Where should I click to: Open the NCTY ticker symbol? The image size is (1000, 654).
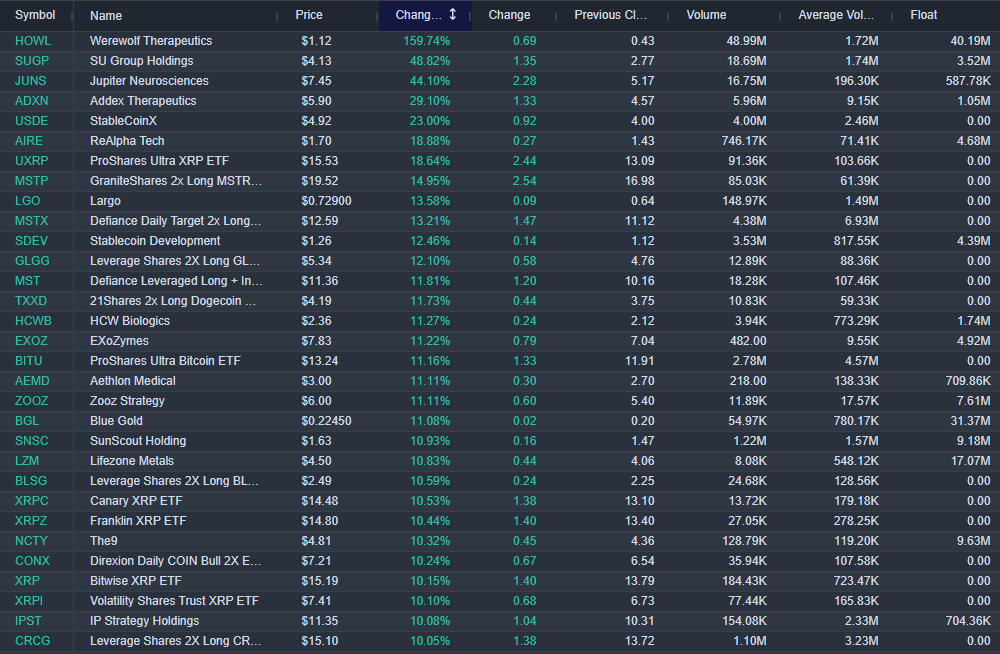click(31, 541)
